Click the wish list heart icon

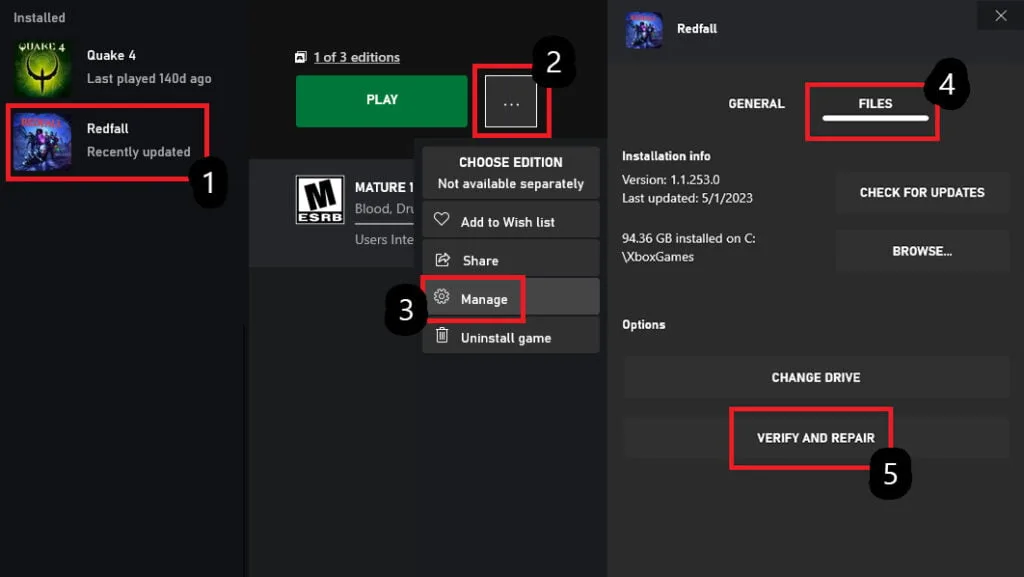pyautogui.click(x=442, y=220)
